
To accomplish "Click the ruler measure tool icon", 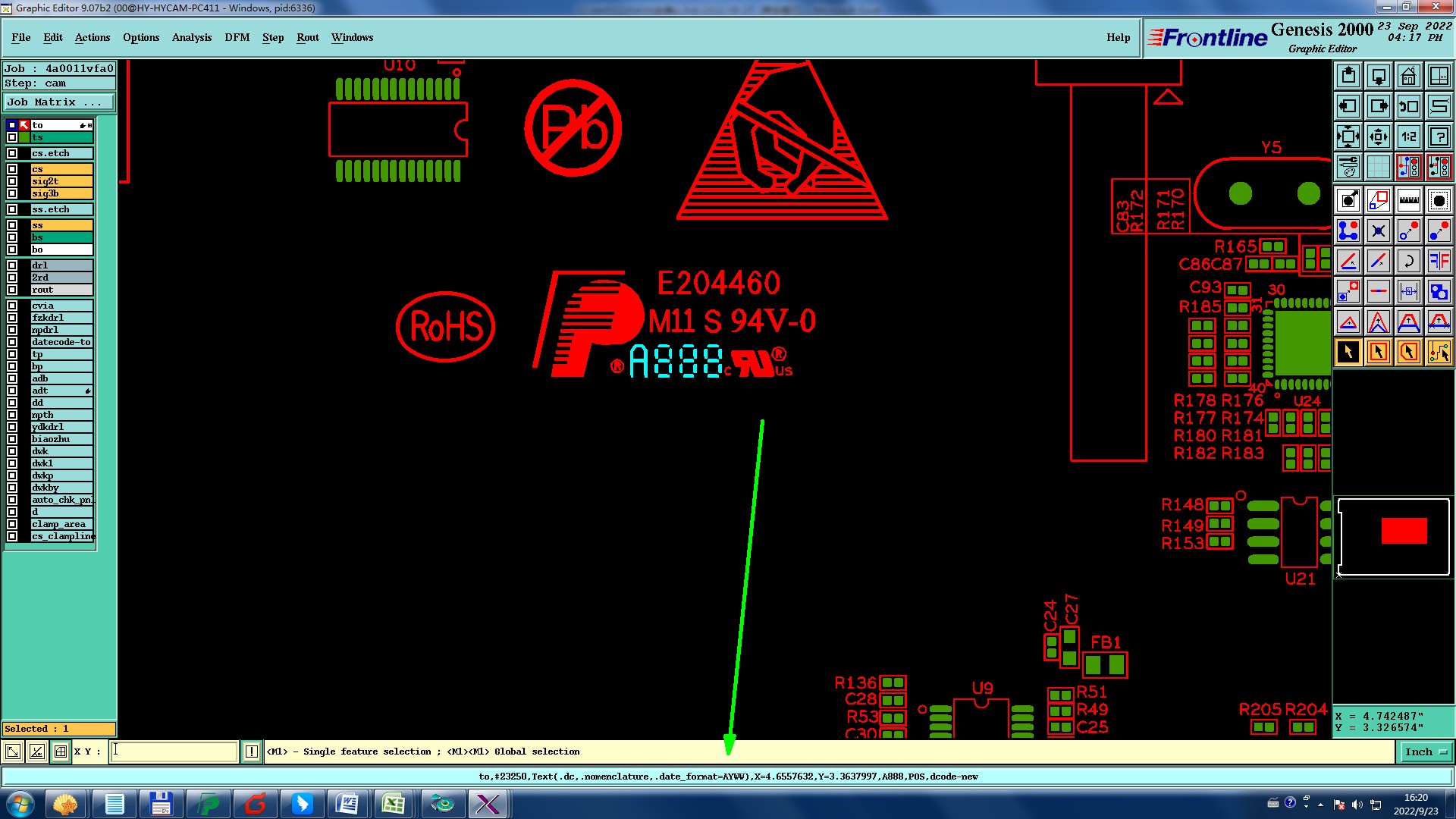I will point(1408,200).
